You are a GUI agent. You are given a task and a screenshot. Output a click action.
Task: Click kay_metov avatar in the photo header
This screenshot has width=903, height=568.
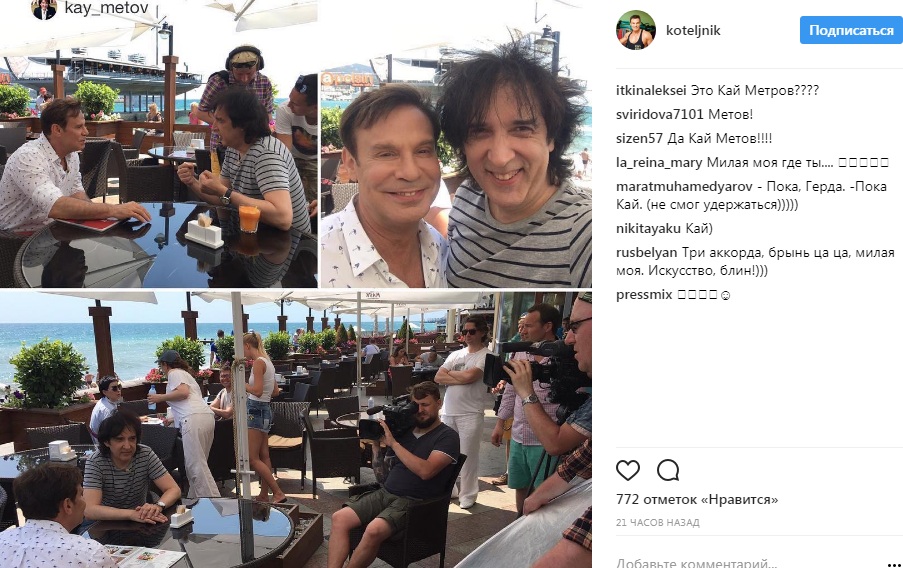click(x=44, y=8)
